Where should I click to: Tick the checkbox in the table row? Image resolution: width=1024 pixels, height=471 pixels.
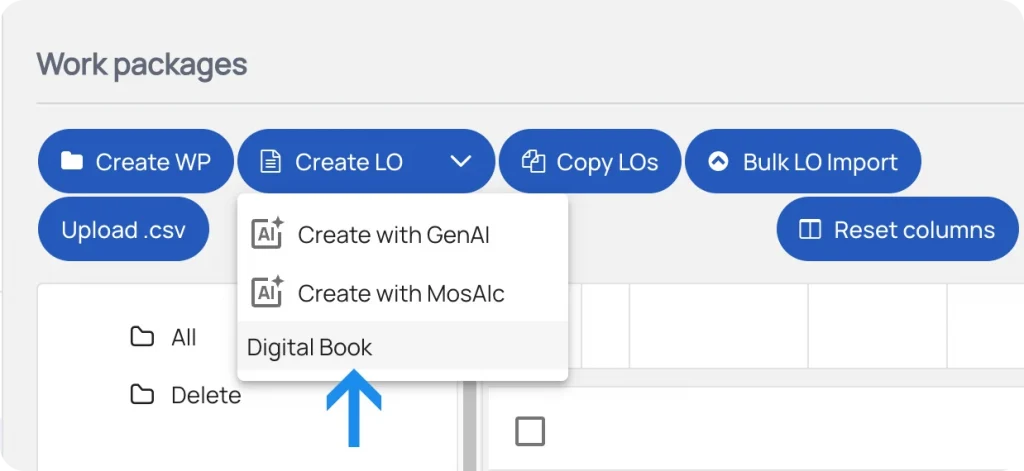click(x=530, y=431)
